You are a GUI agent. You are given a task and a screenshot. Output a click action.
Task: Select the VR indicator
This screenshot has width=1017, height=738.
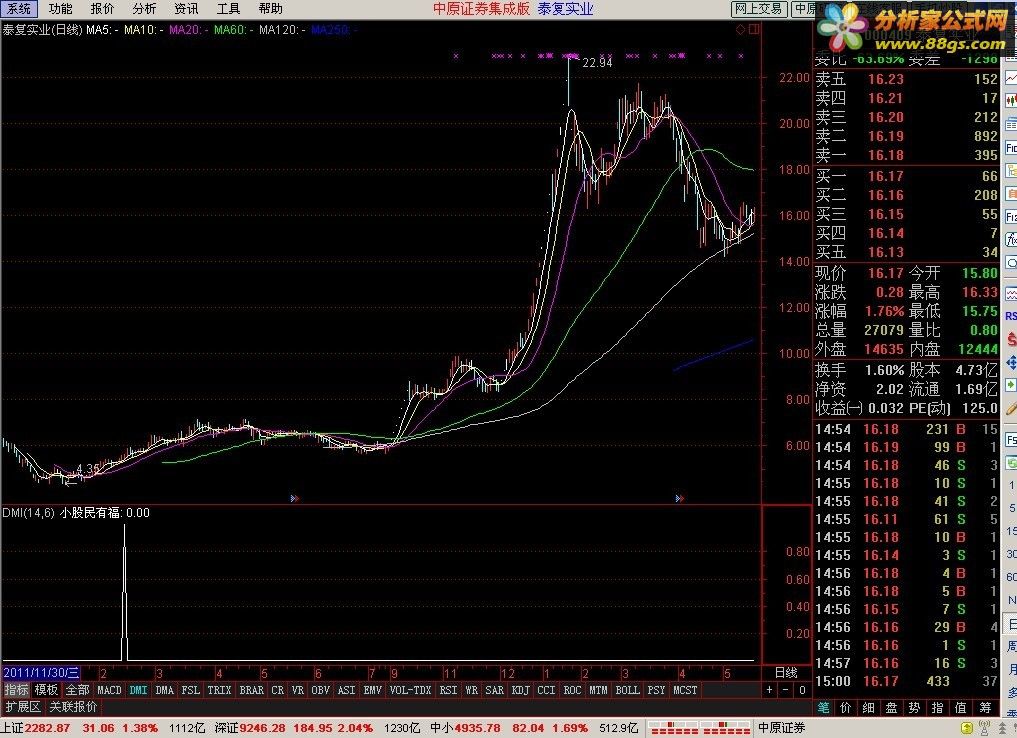point(298,690)
